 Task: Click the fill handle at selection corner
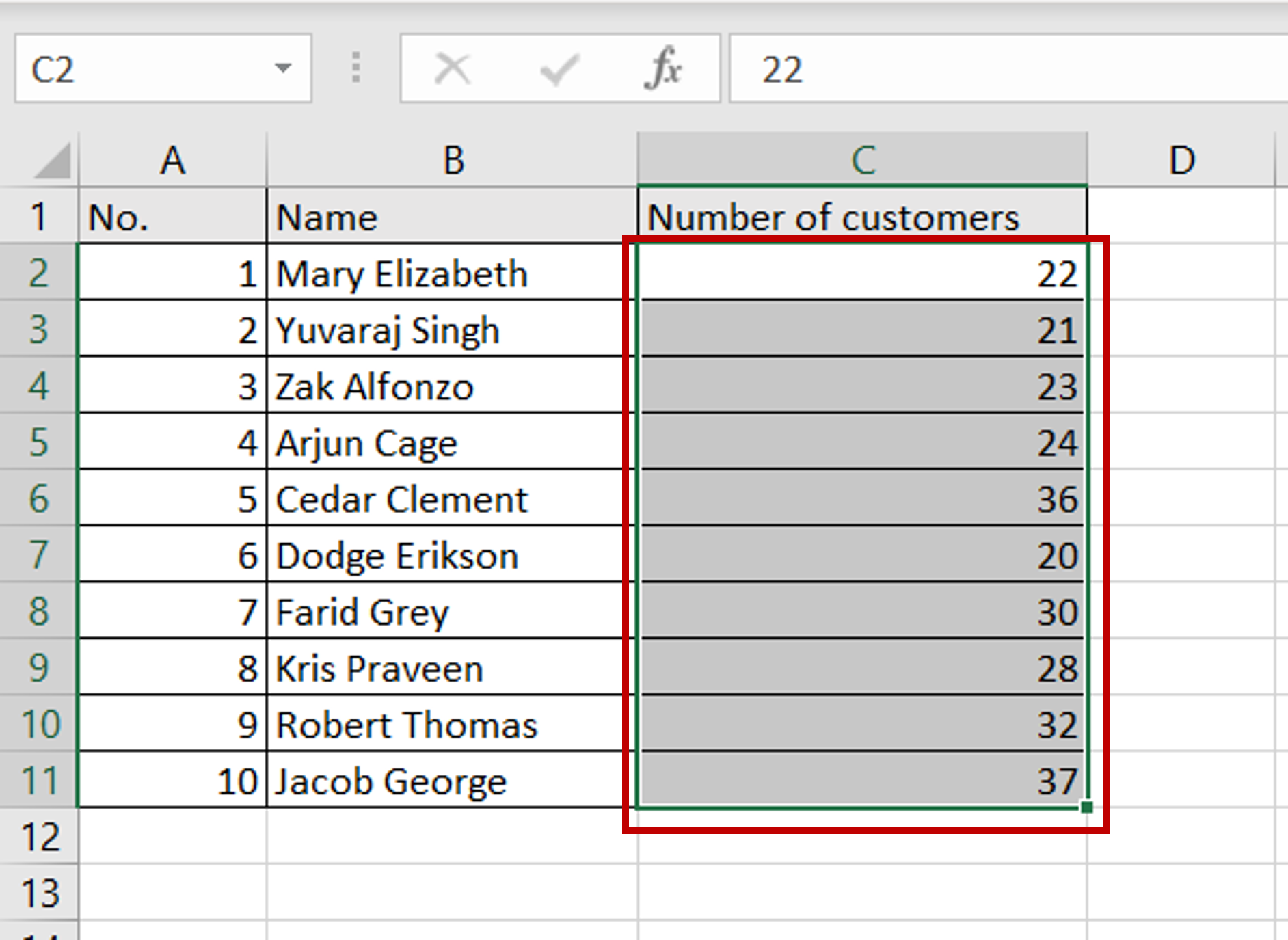click(1086, 807)
